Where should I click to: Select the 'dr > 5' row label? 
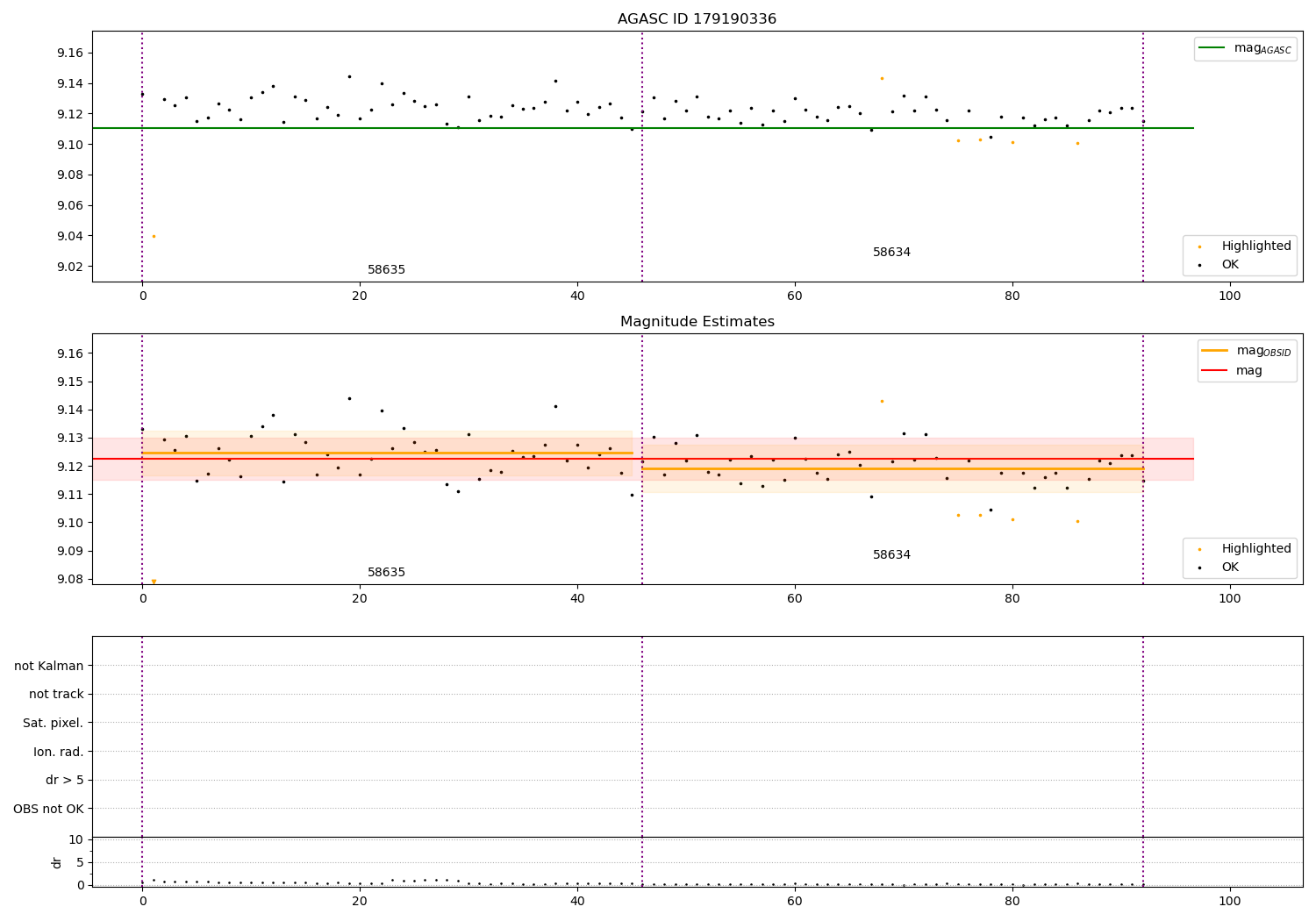tap(65, 781)
